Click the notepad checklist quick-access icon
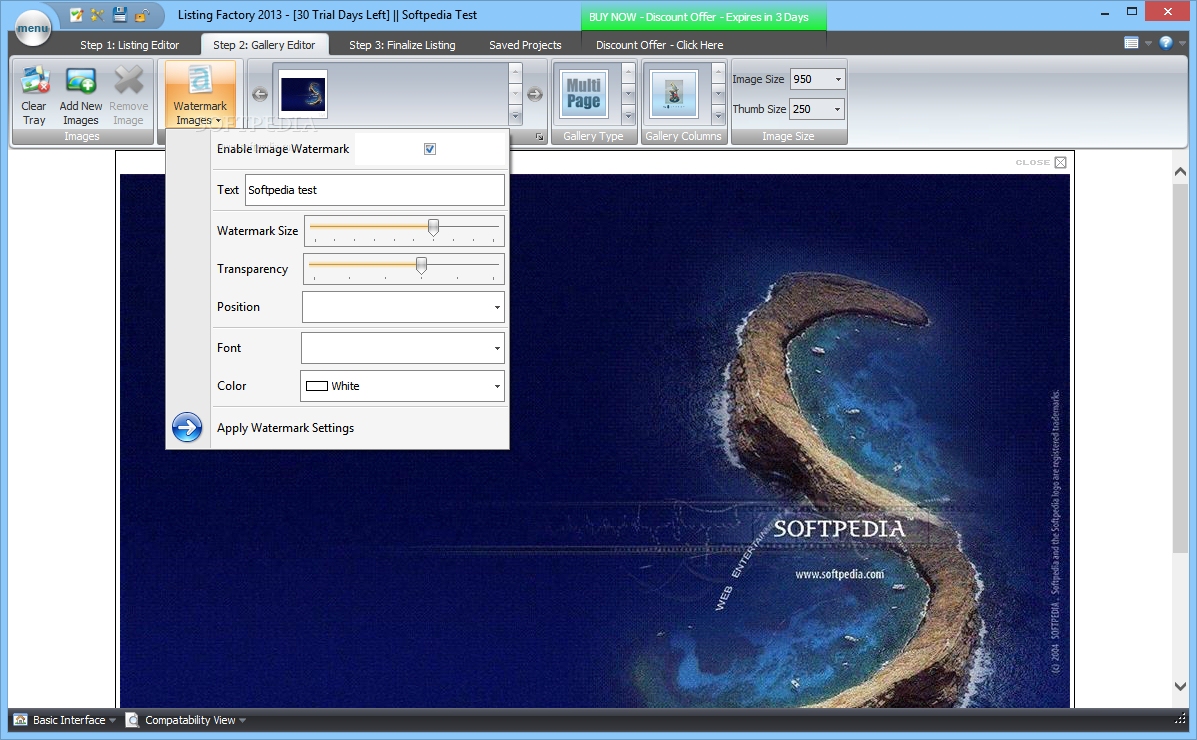This screenshot has width=1197, height=740. tap(76, 15)
